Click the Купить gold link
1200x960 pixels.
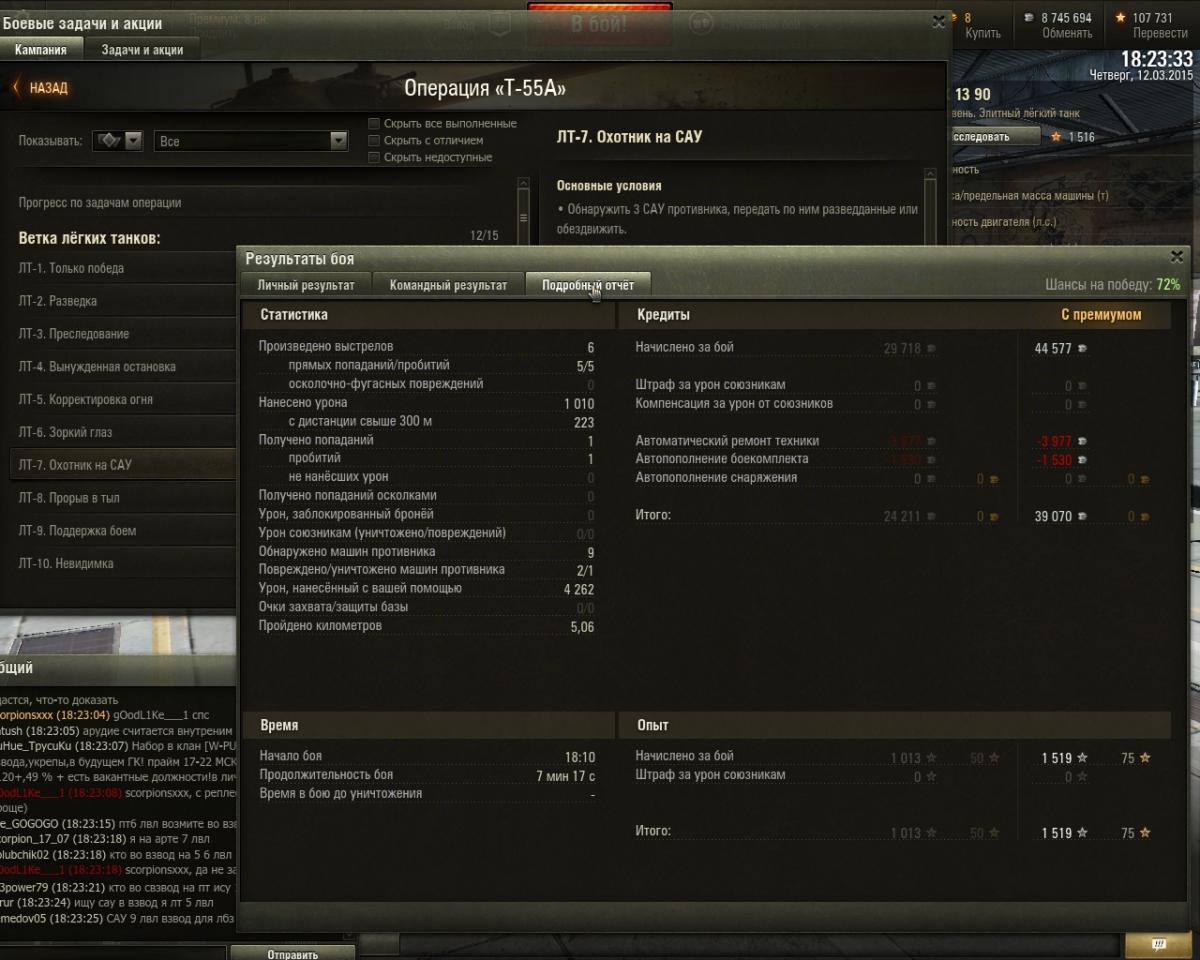tap(983, 33)
